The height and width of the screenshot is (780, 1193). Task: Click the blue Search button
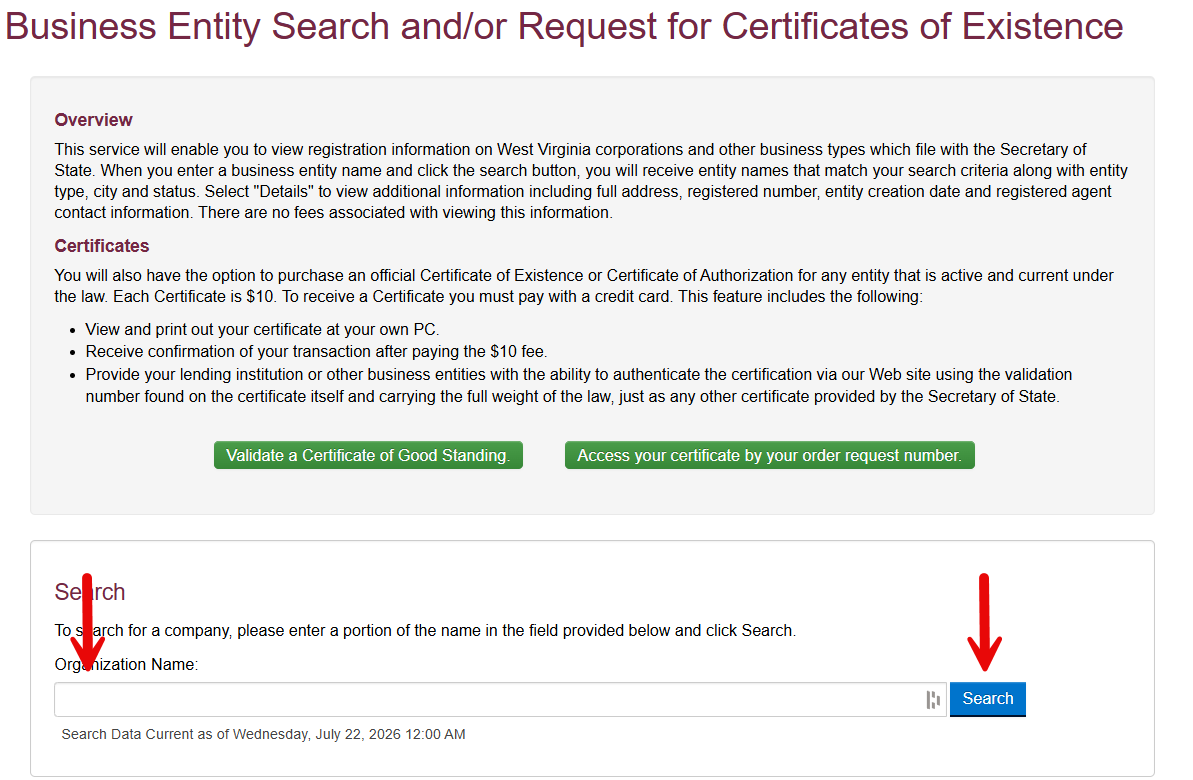point(988,699)
